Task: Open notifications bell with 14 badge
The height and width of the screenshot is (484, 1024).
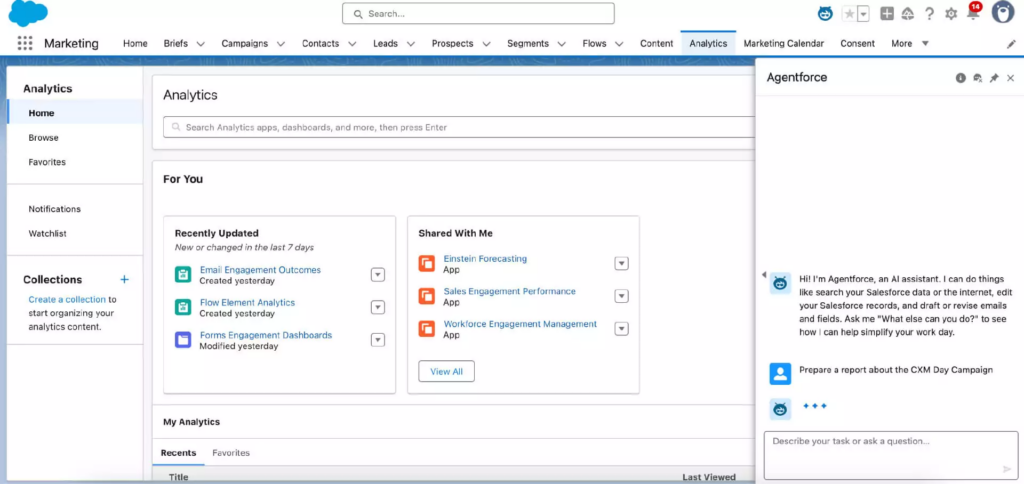Action: [x=973, y=12]
